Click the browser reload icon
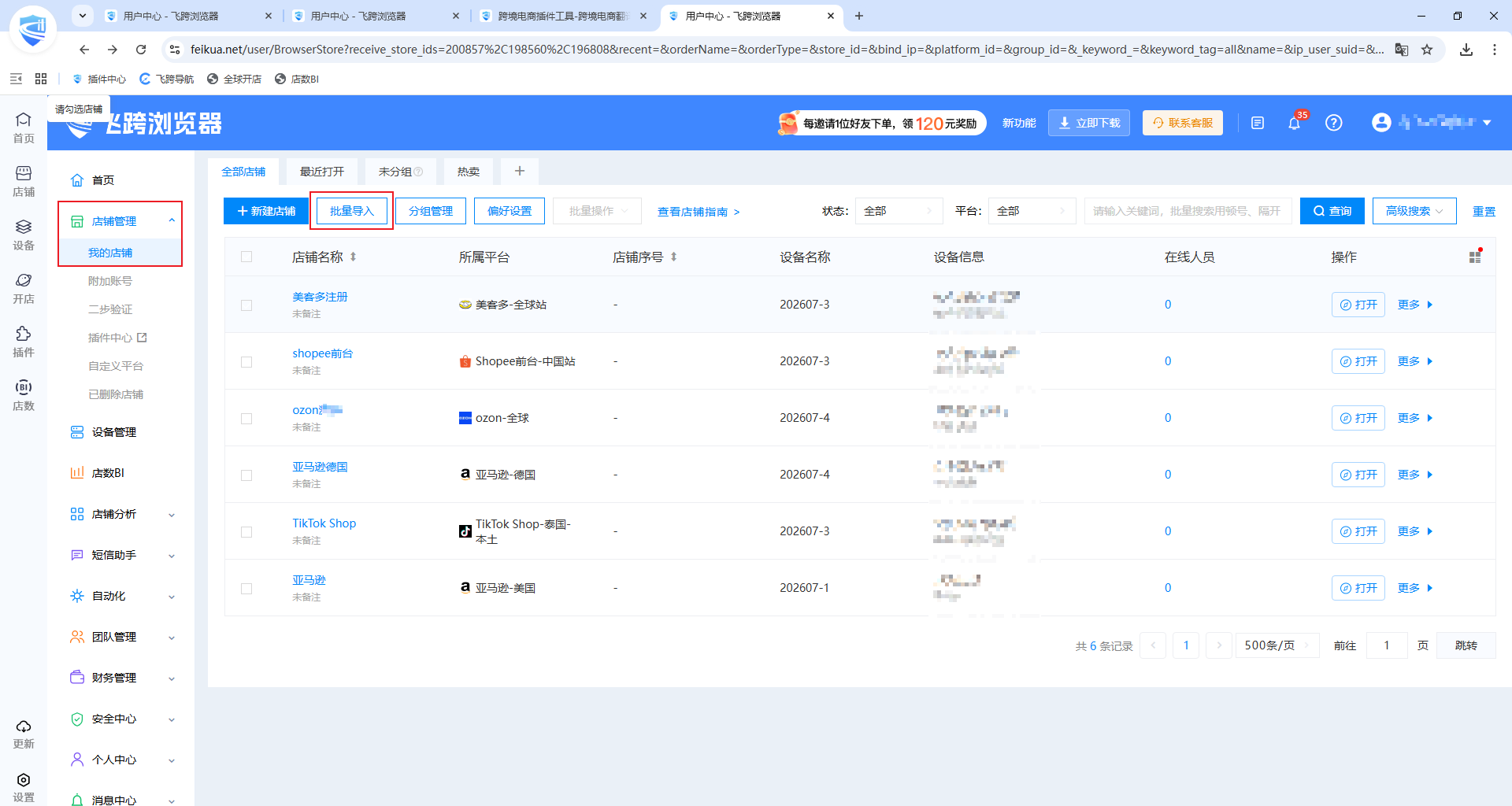Image resolution: width=1512 pixels, height=806 pixels. [x=141, y=50]
